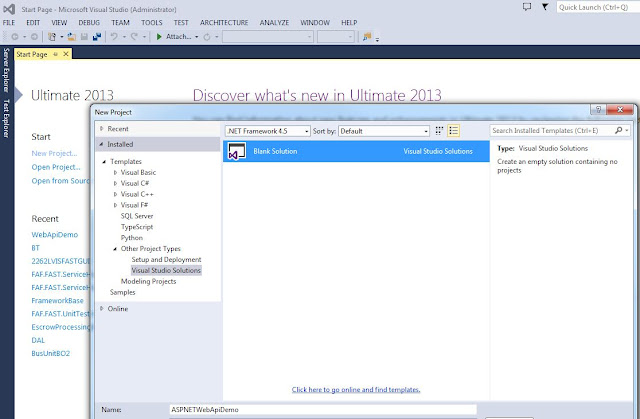Click the go online and find templates link
The image size is (640, 419).
coord(356,390)
